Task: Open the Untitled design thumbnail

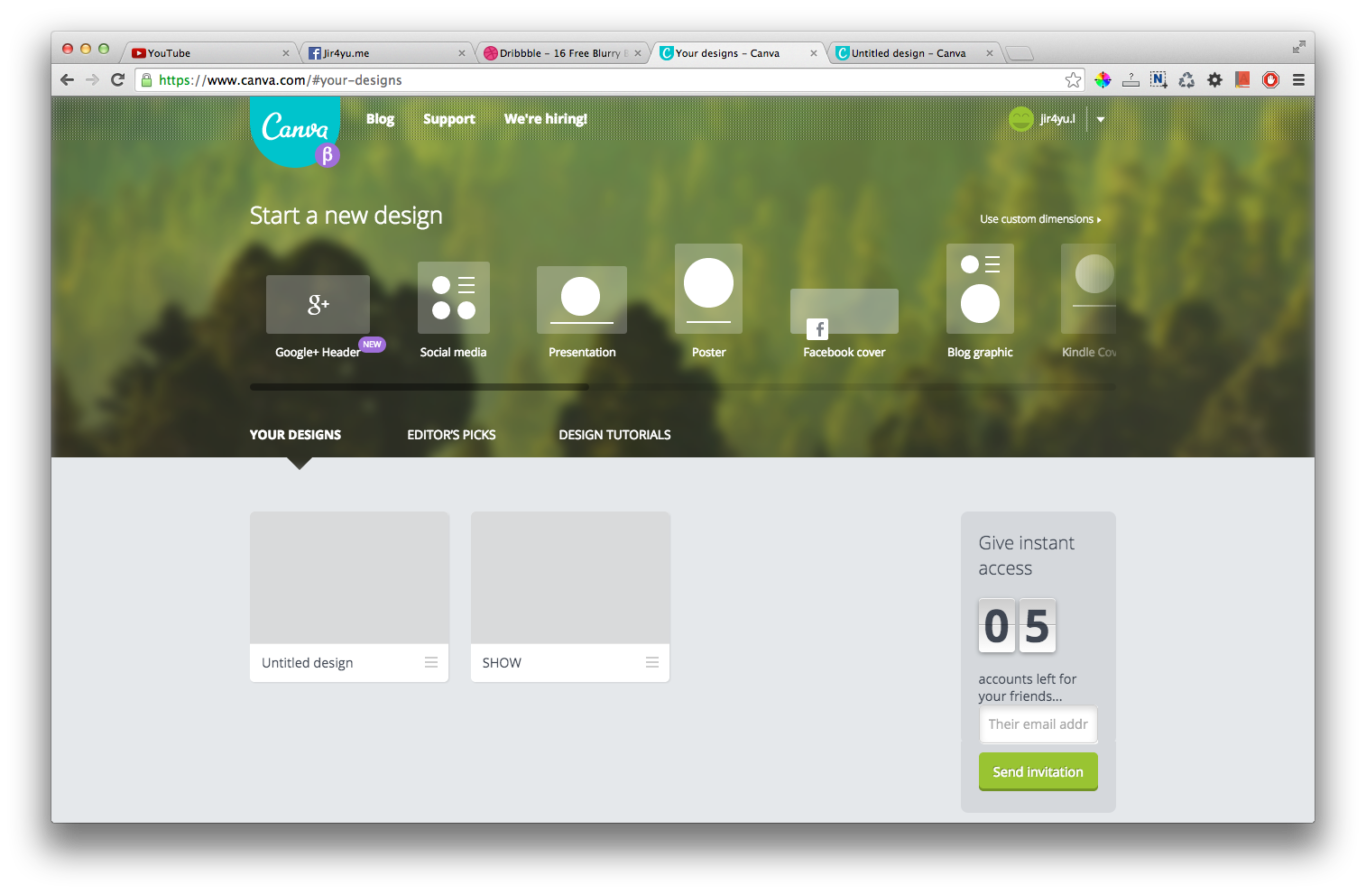Action: pos(349,578)
